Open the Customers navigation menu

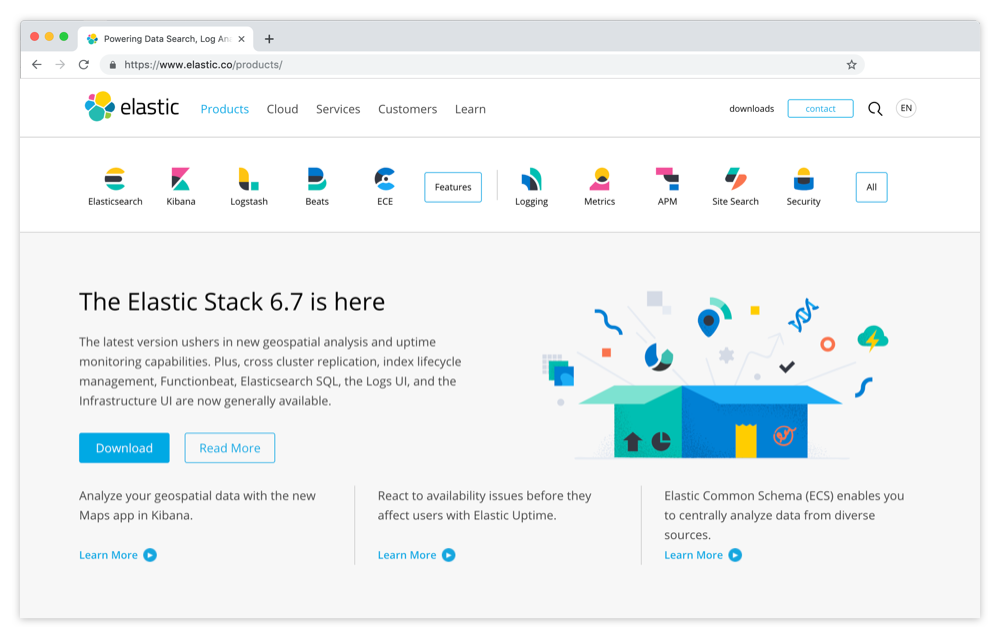[408, 109]
